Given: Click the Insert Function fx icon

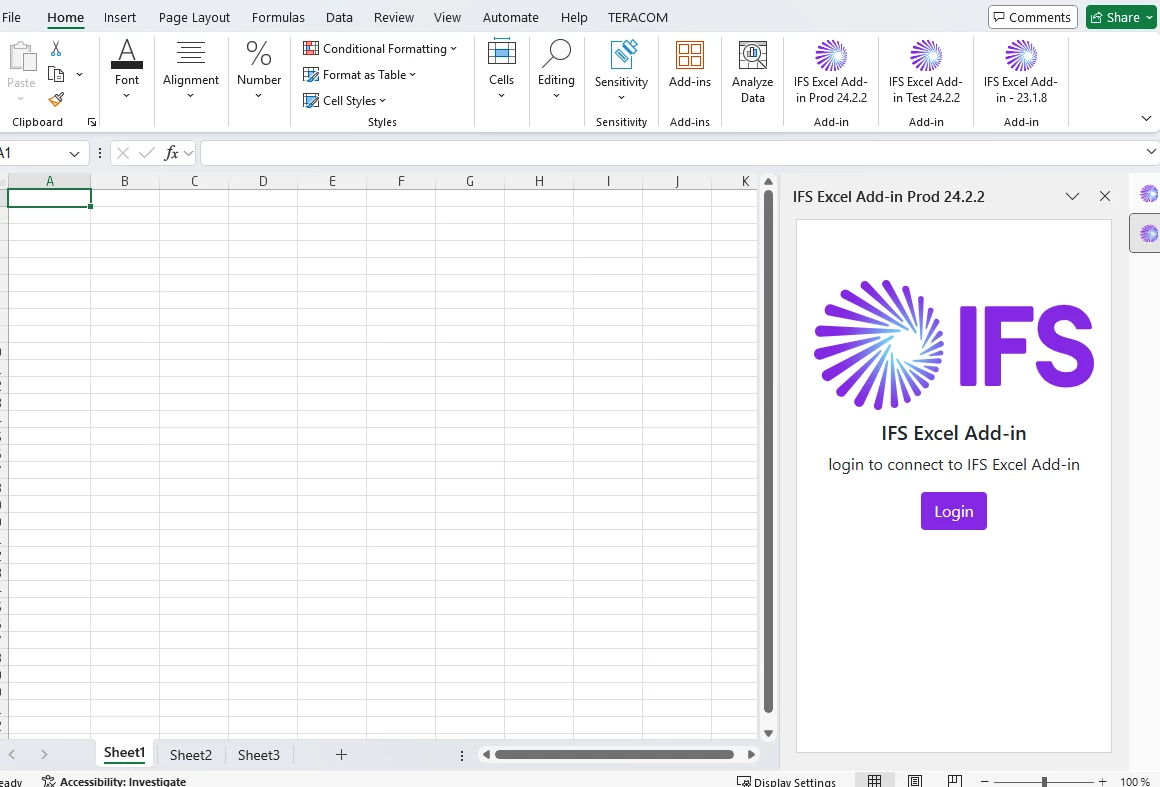Looking at the screenshot, I should click(x=172, y=153).
